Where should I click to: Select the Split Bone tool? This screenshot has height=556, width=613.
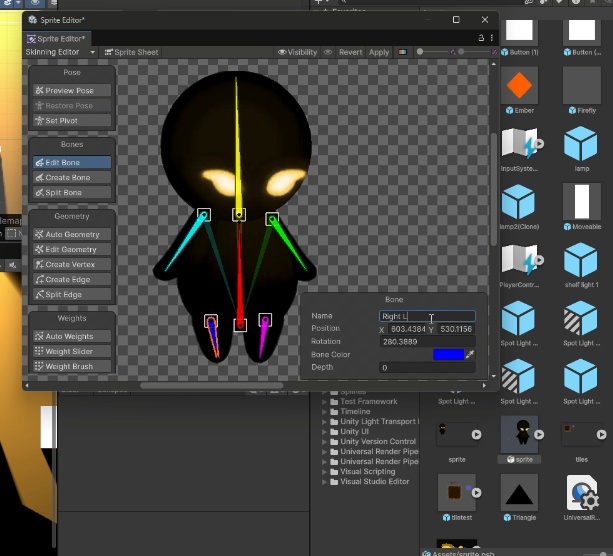click(72, 192)
